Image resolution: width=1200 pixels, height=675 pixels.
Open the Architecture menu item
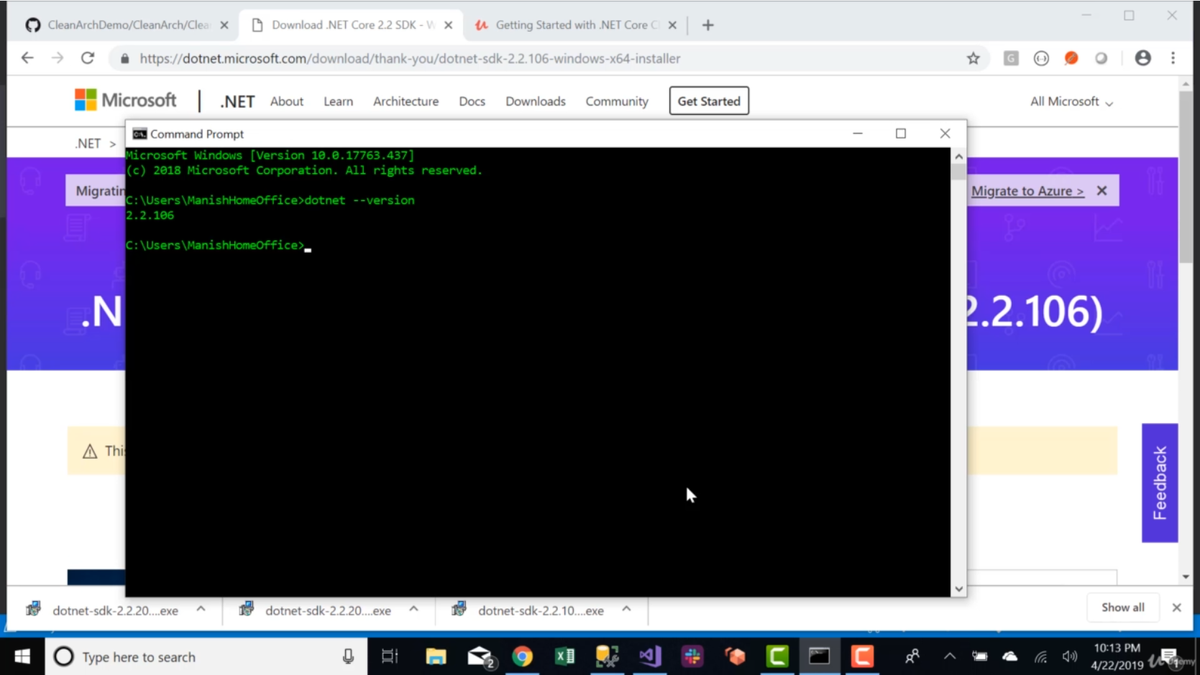(406, 101)
